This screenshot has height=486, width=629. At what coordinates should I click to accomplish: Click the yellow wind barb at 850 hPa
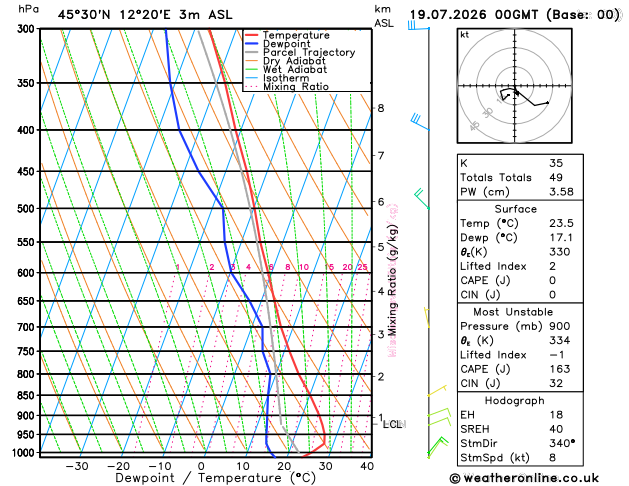tap(437, 391)
